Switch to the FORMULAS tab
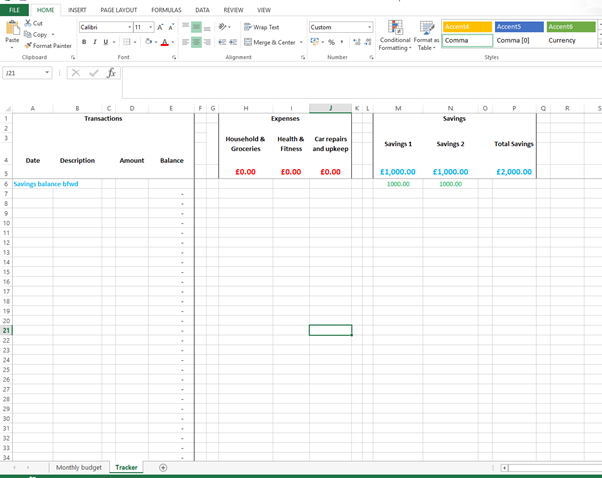This screenshot has height=478, width=602. coord(166,10)
